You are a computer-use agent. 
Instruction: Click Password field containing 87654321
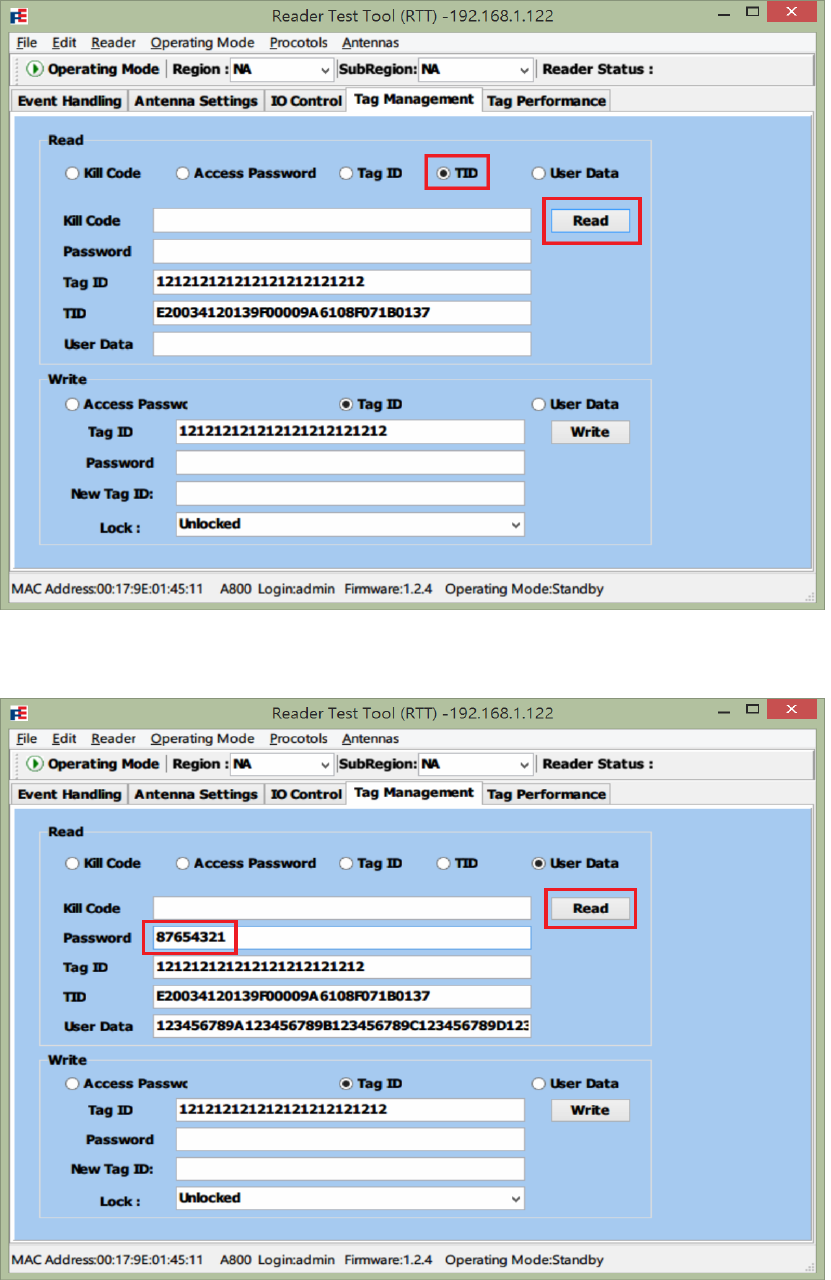(342, 938)
